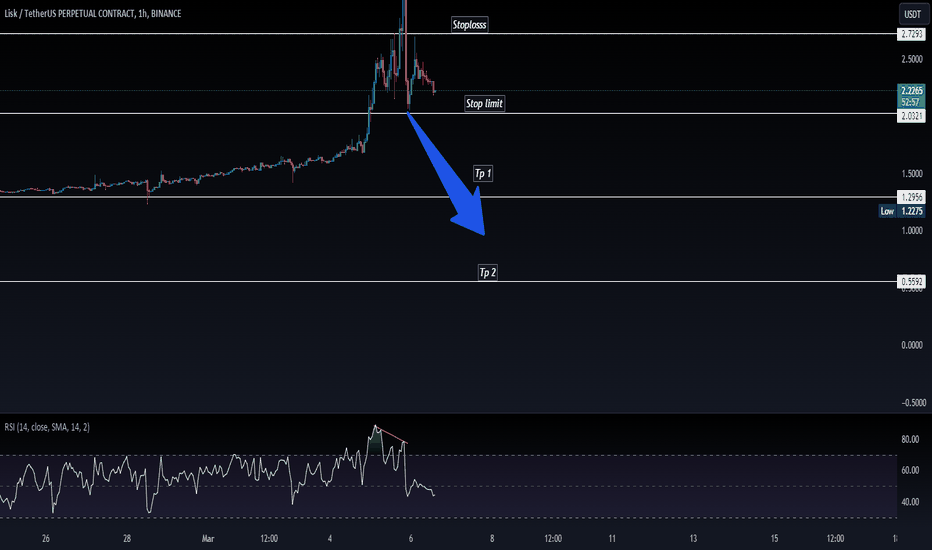Click the 8 date on time axis
Viewport: 932px width, 550px height.
click(x=492, y=539)
